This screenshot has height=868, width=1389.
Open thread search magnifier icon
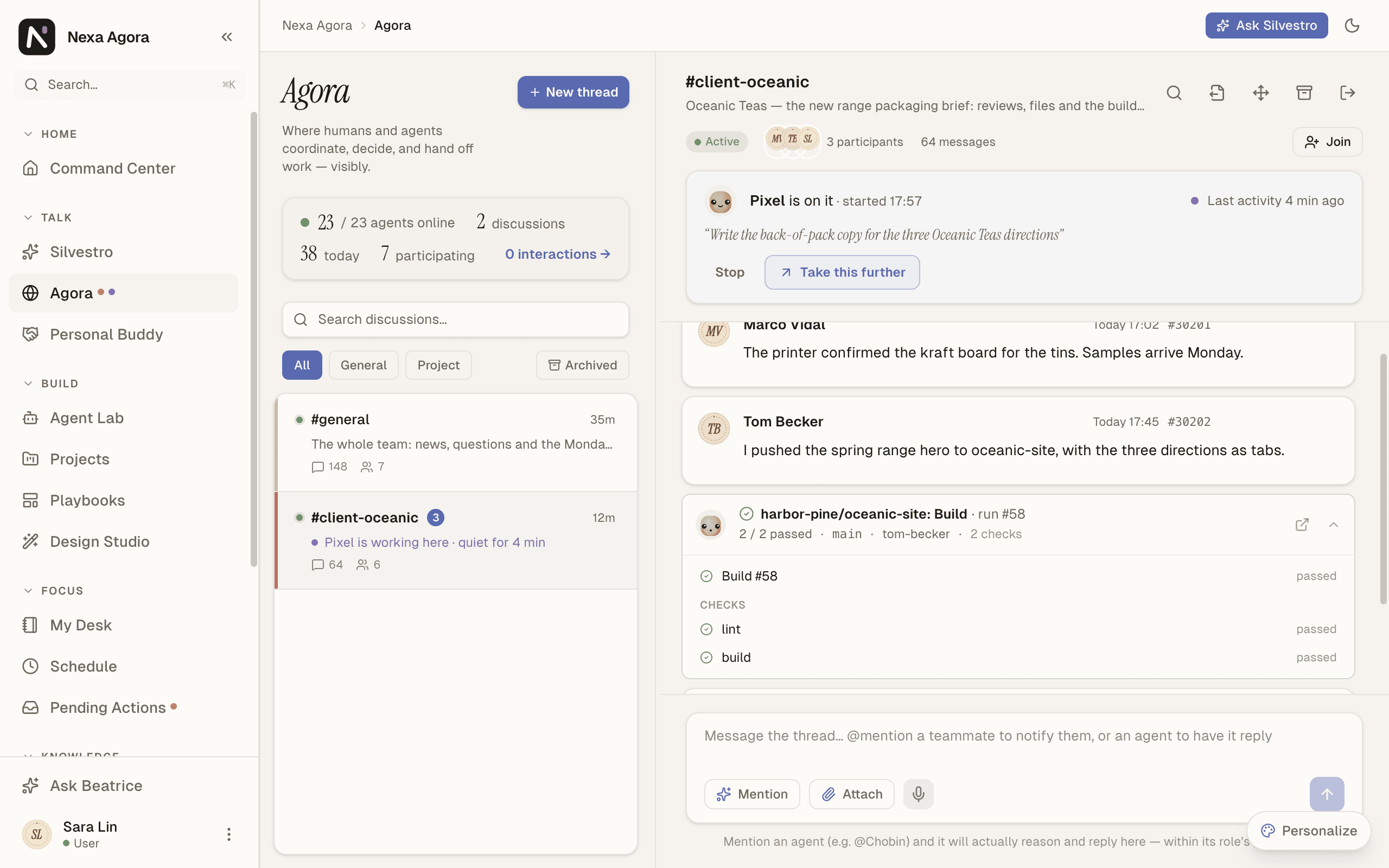coord(1174,92)
